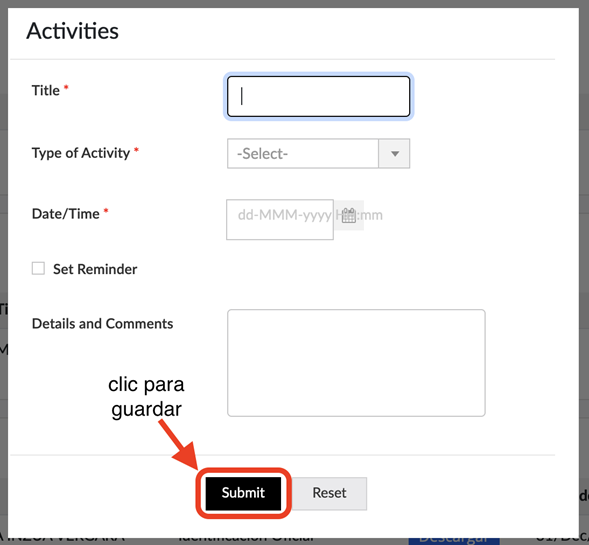Click the Title field label

[45, 91]
